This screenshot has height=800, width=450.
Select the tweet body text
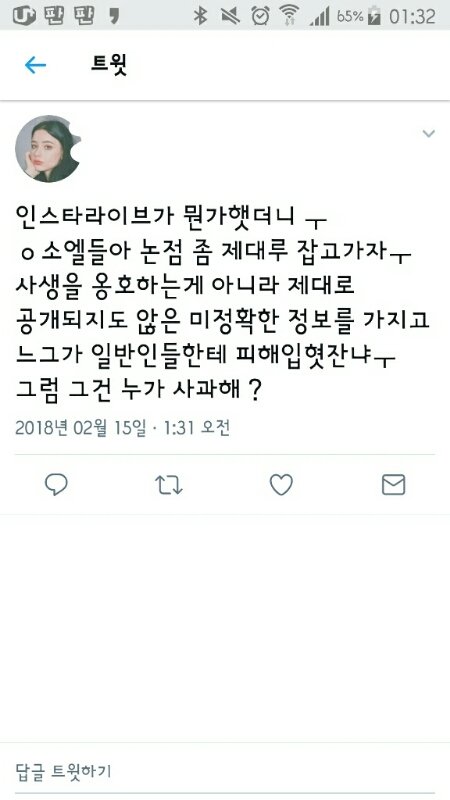click(222, 304)
